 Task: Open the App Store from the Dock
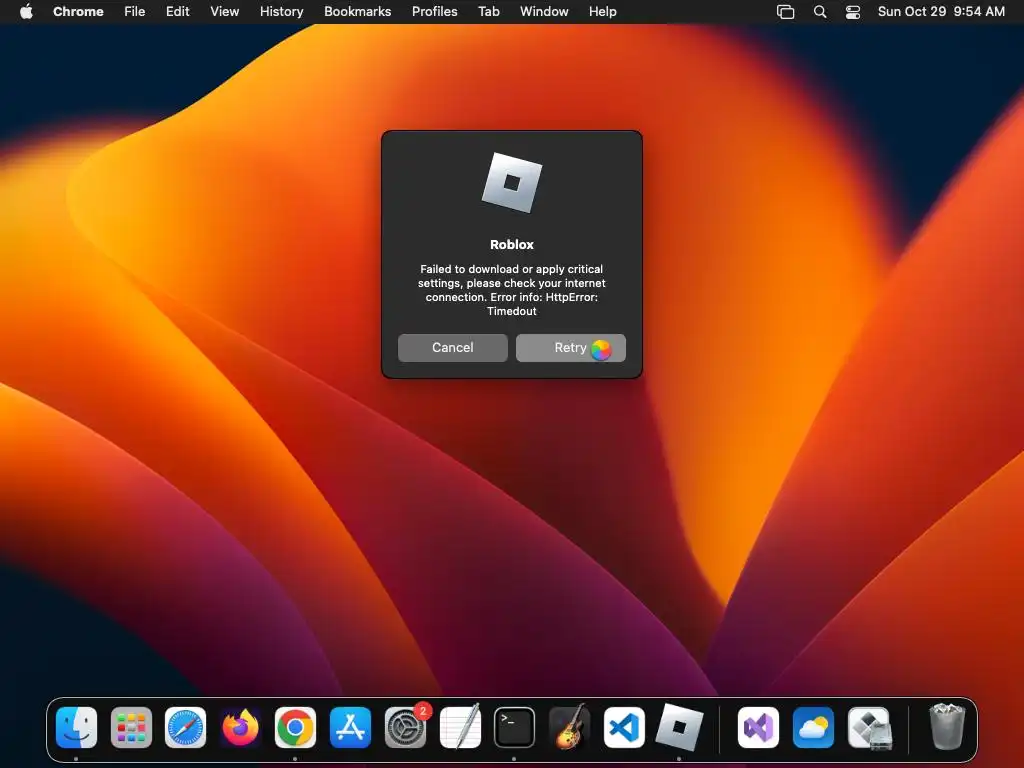(x=350, y=727)
